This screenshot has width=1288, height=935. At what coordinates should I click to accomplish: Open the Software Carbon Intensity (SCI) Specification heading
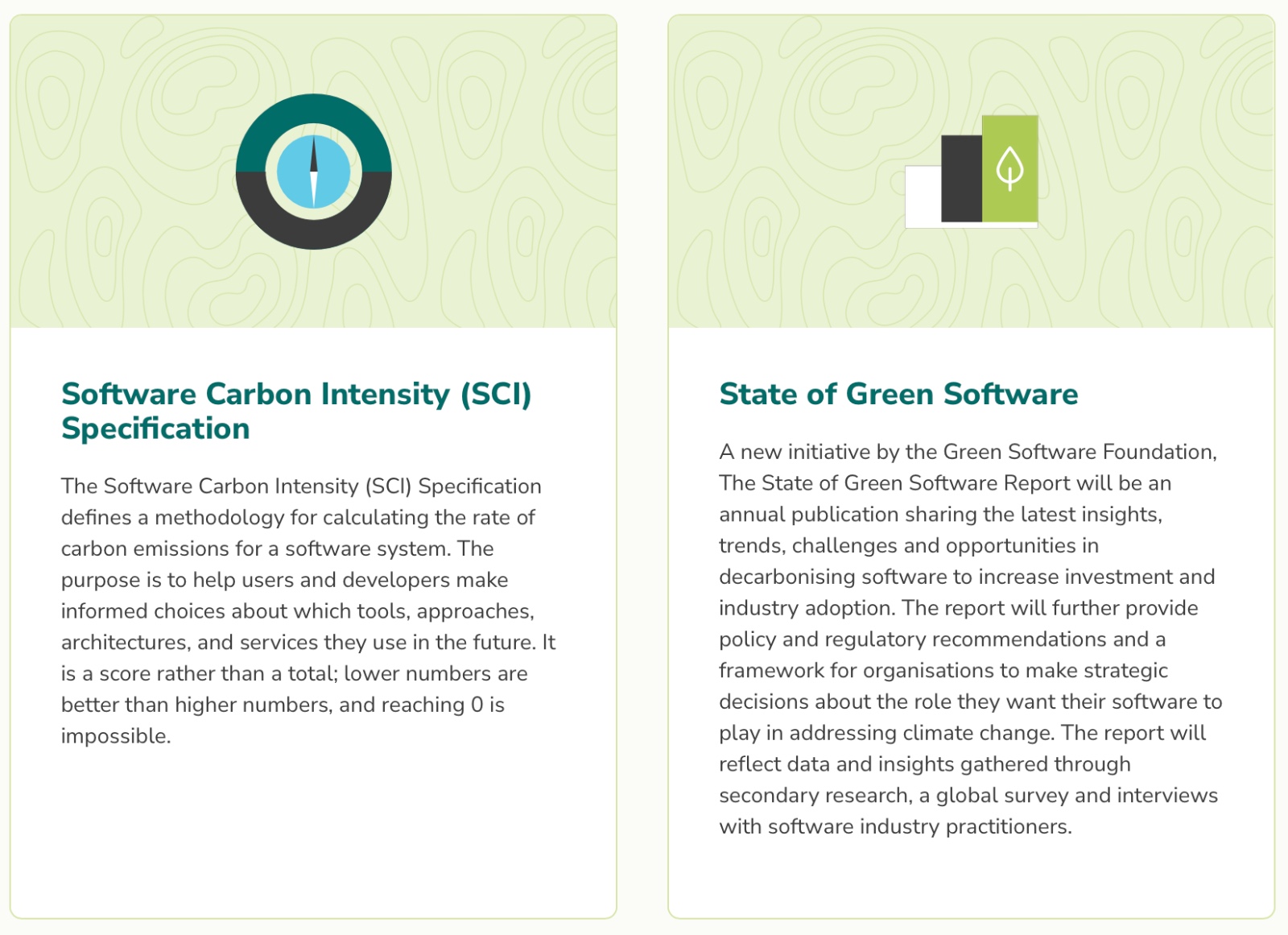point(296,411)
